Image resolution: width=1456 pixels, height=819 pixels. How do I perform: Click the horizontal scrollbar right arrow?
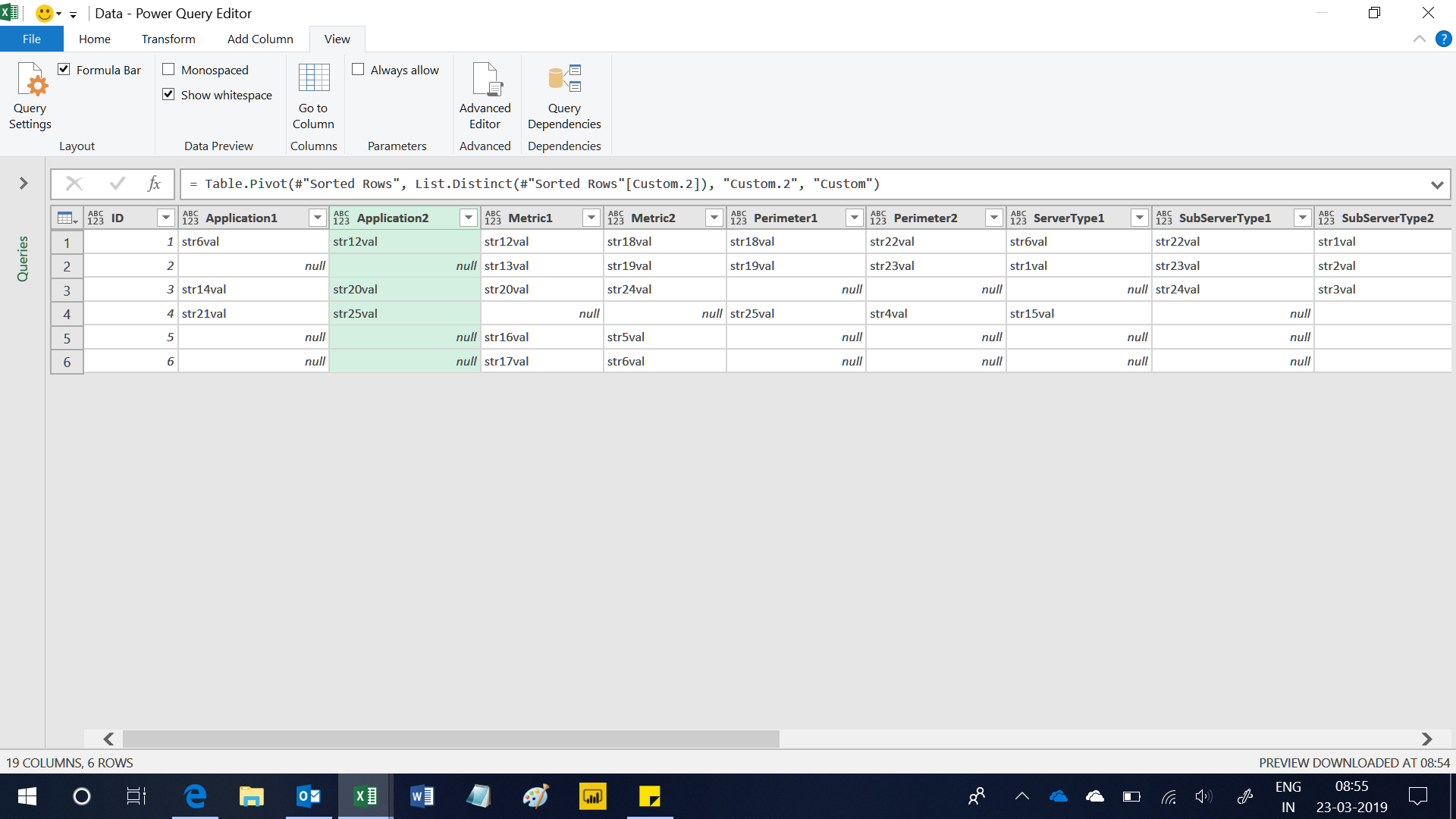(x=1426, y=739)
